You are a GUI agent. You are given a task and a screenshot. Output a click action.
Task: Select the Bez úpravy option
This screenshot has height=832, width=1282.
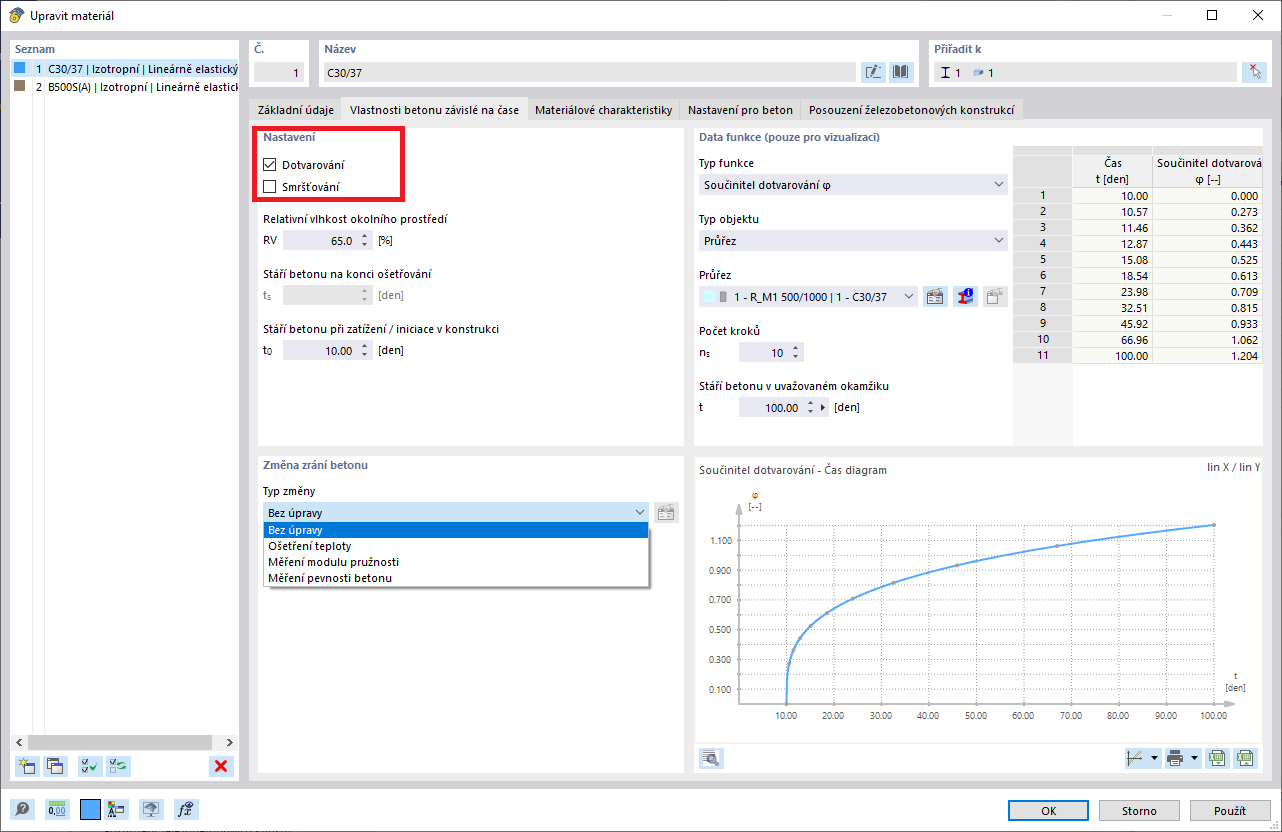point(456,530)
